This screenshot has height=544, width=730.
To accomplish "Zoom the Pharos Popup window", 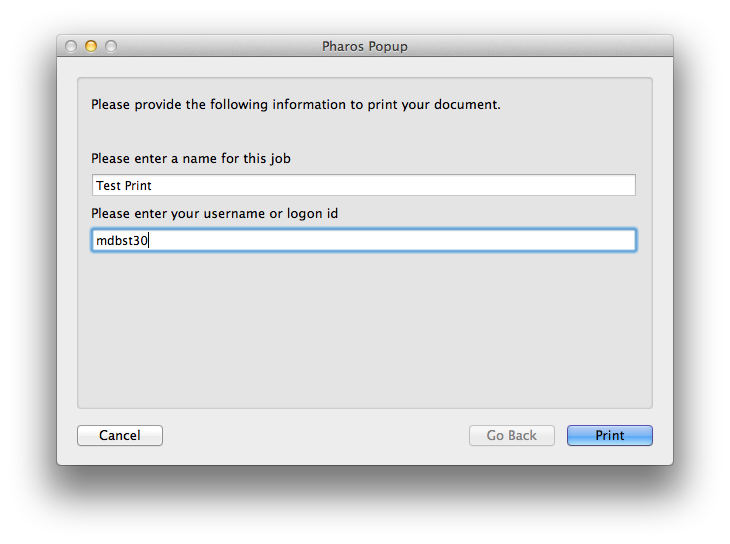I will [x=111, y=46].
